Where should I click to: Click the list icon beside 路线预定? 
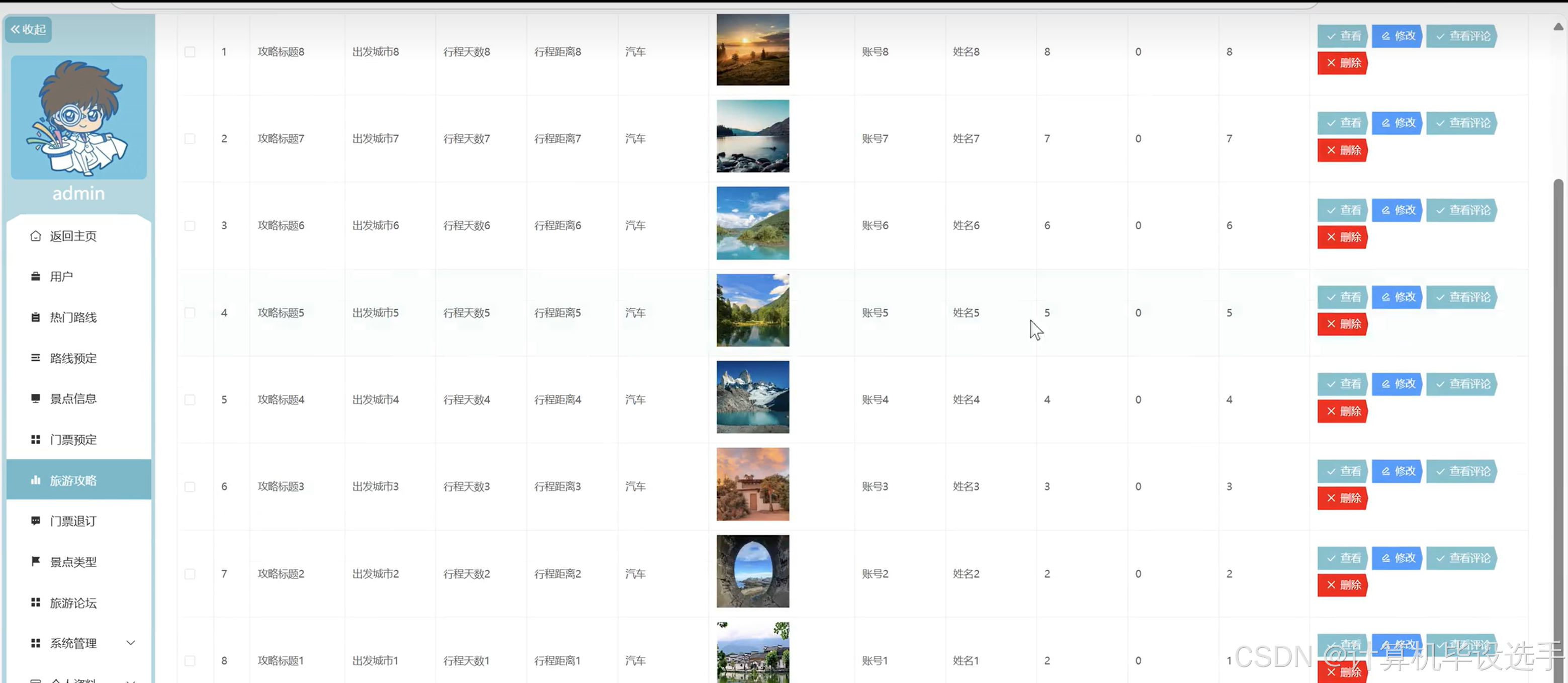(x=35, y=358)
